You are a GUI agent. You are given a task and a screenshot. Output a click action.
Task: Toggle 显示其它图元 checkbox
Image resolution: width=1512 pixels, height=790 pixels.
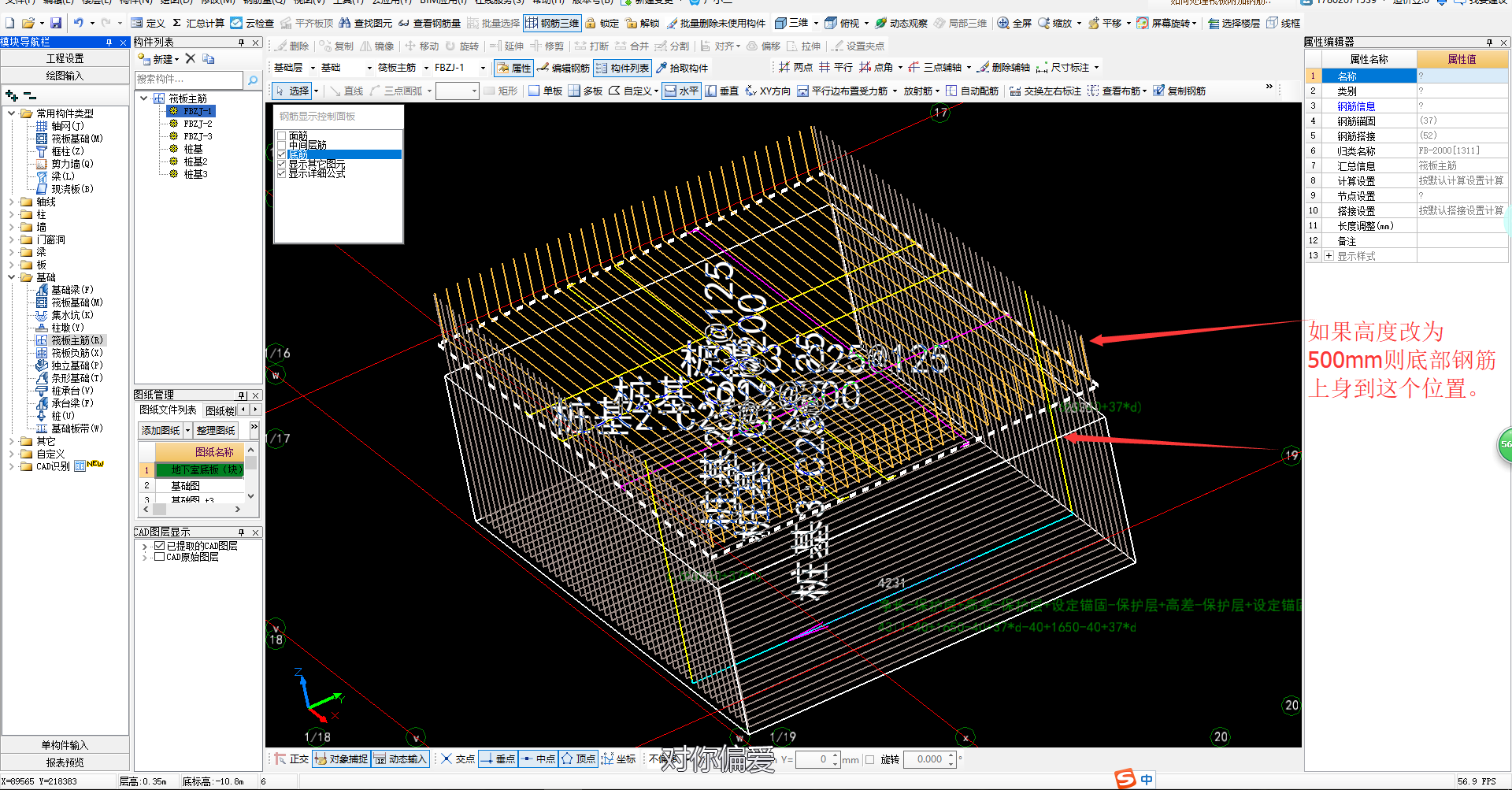point(281,164)
